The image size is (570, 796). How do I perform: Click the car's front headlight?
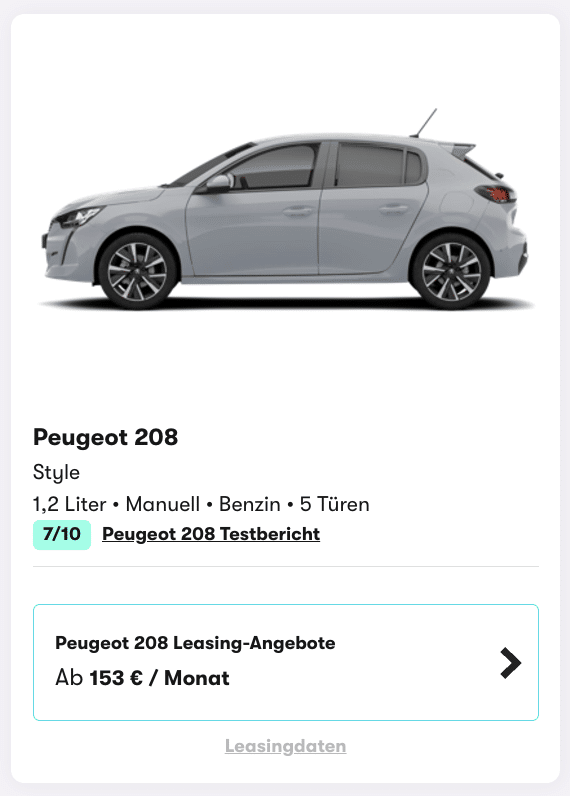(x=76, y=217)
